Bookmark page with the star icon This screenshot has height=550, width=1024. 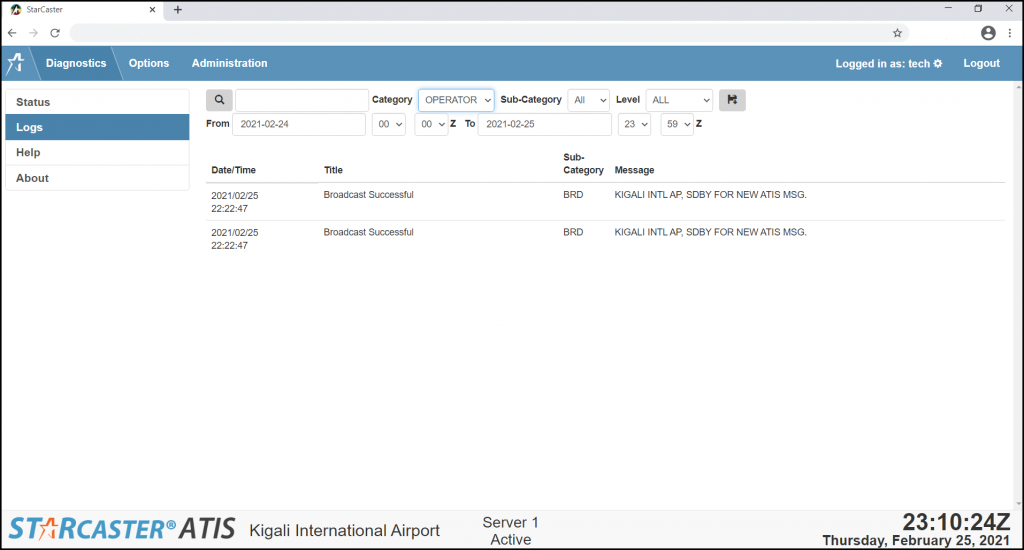tap(897, 33)
